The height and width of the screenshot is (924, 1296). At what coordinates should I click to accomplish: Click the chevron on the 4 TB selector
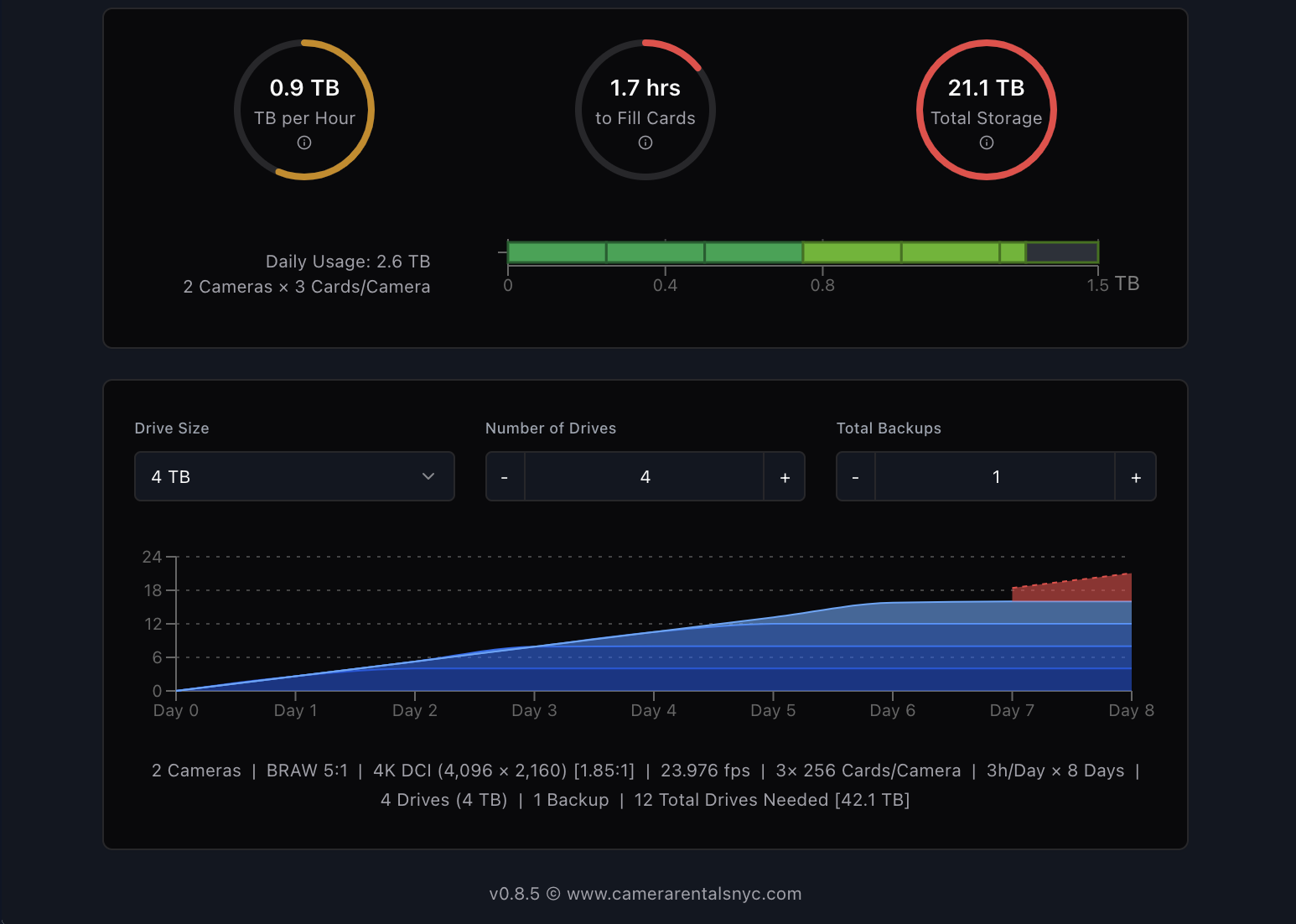(428, 476)
